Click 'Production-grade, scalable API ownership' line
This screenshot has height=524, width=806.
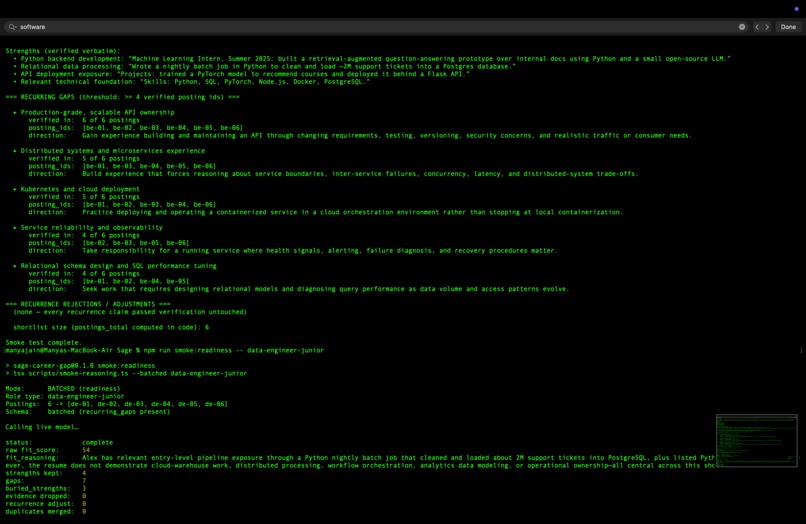click(94, 112)
